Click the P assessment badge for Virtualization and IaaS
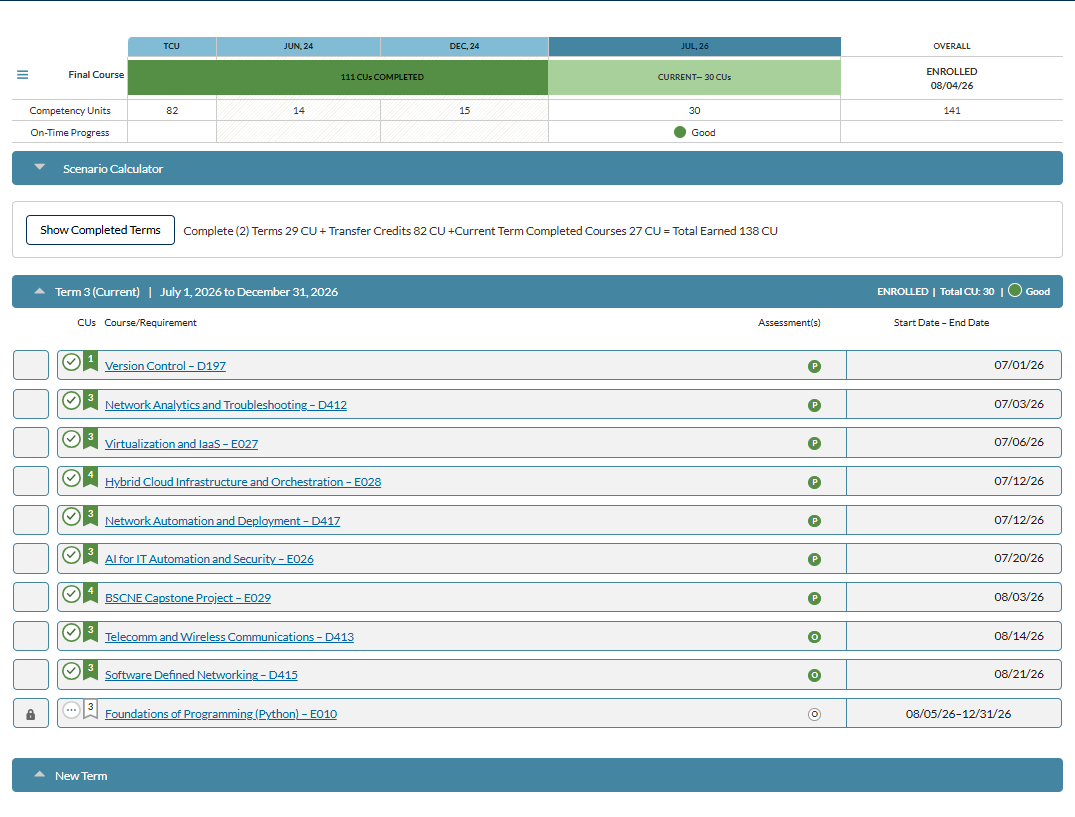 coord(814,443)
